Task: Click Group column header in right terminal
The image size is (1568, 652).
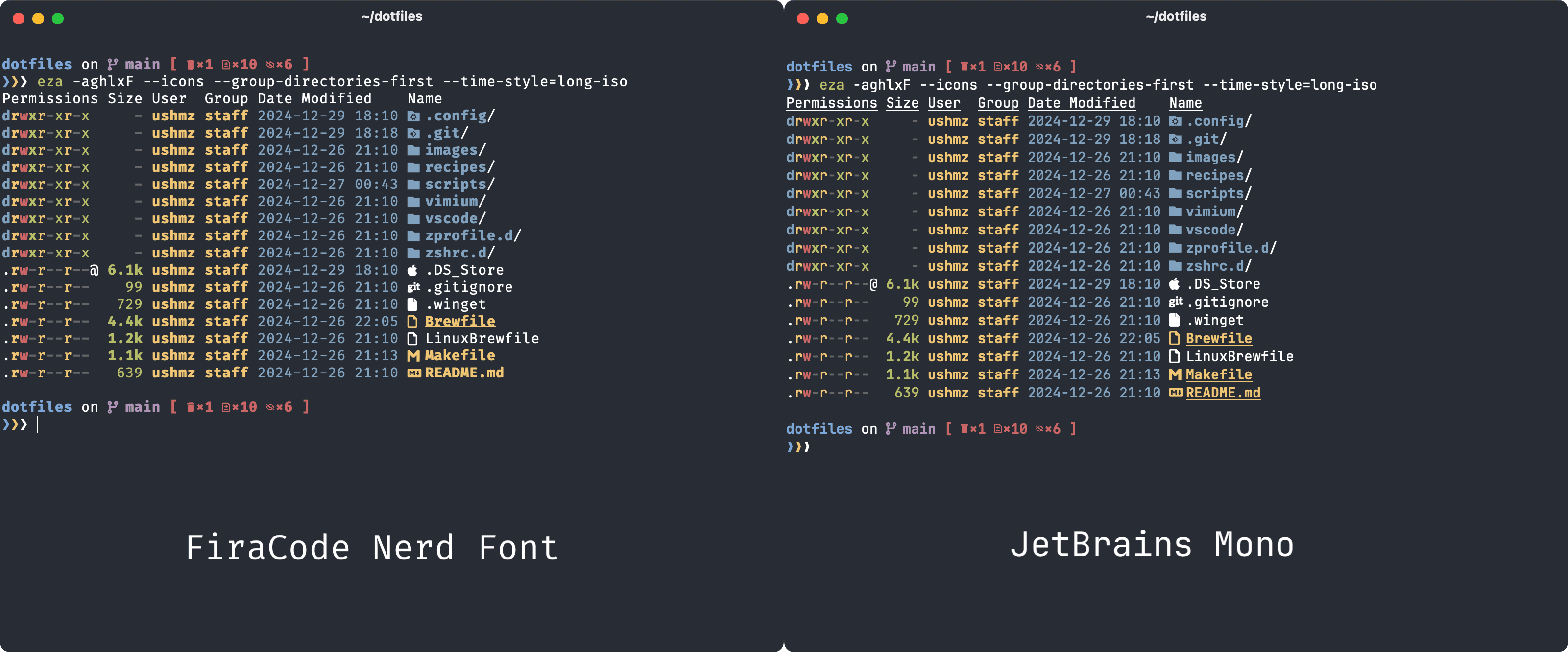Action: pyautogui.click(x=998, y=103)
